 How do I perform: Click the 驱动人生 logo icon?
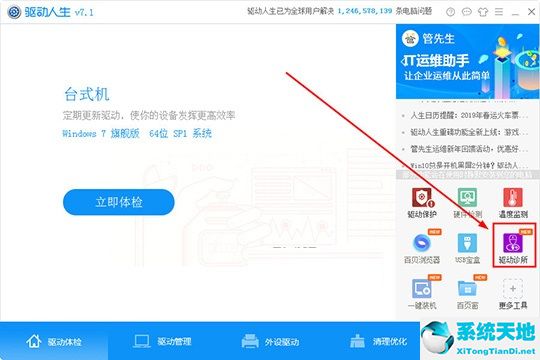[x=14, y=12]
